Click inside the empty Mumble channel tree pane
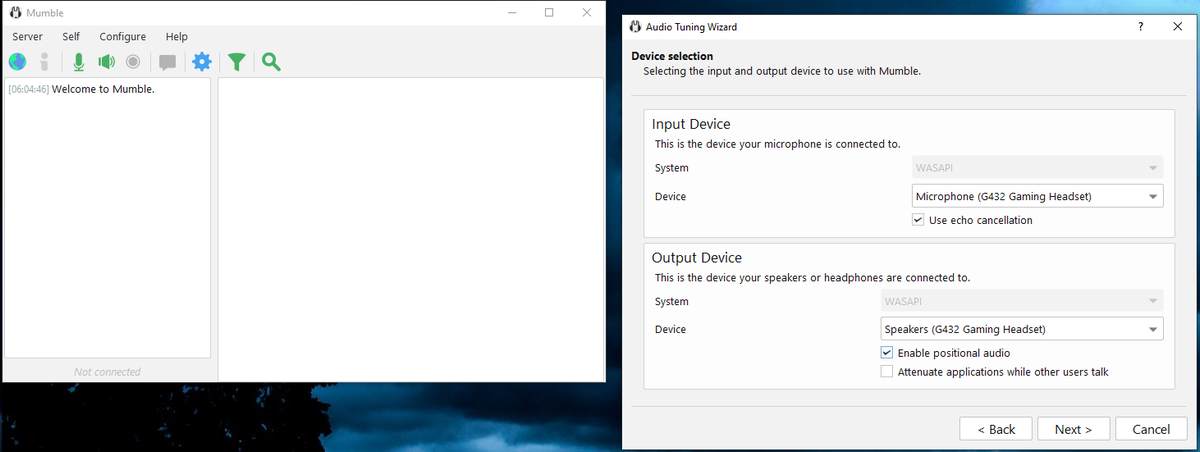This screenshot has width=1200, height=452. [410, 229]
